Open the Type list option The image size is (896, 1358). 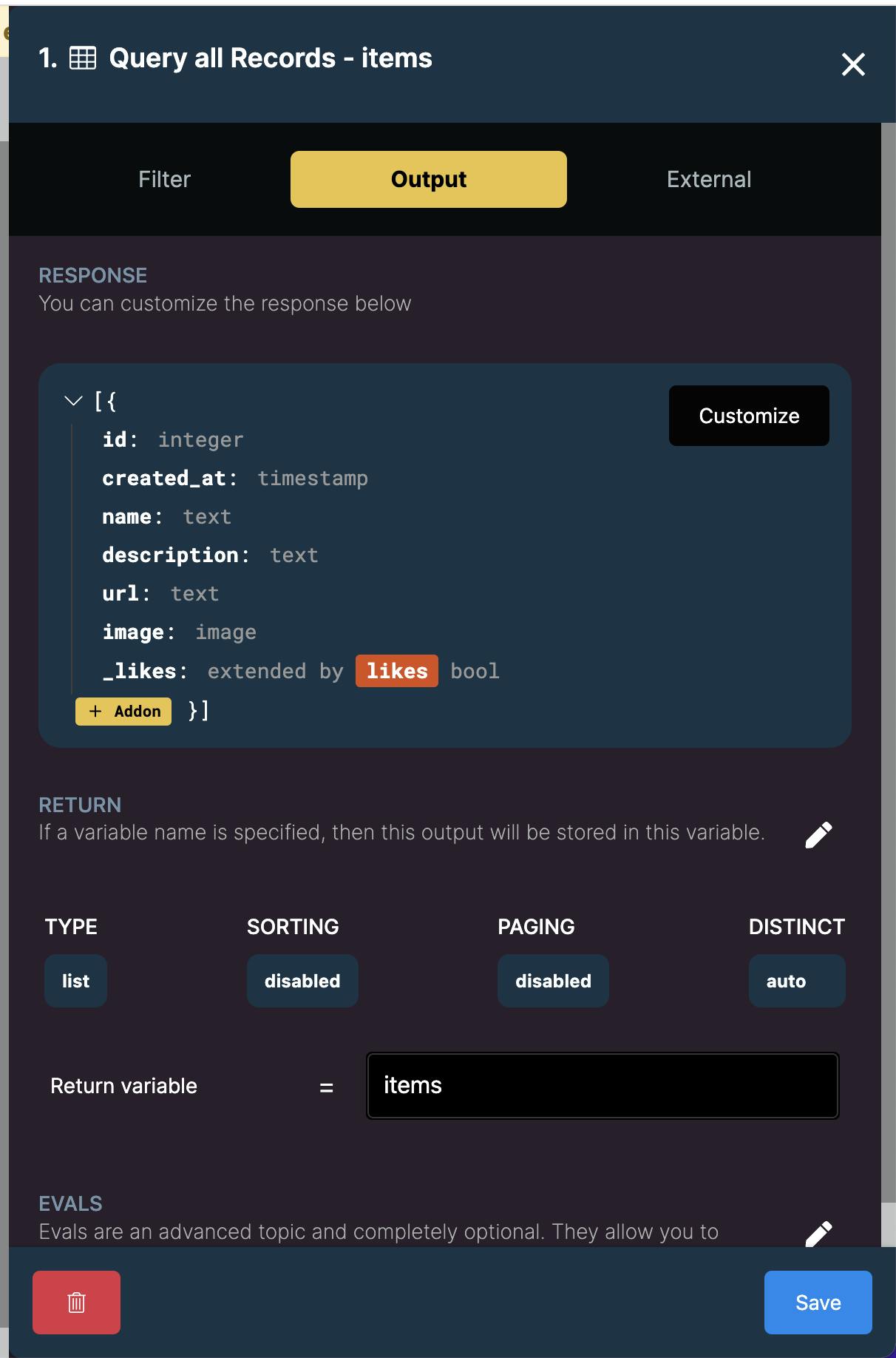(x=75, y=981)
